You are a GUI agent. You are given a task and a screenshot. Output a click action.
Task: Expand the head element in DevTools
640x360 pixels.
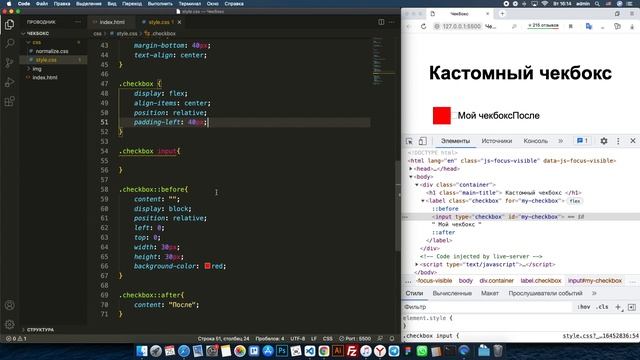[x=411, y=169]
